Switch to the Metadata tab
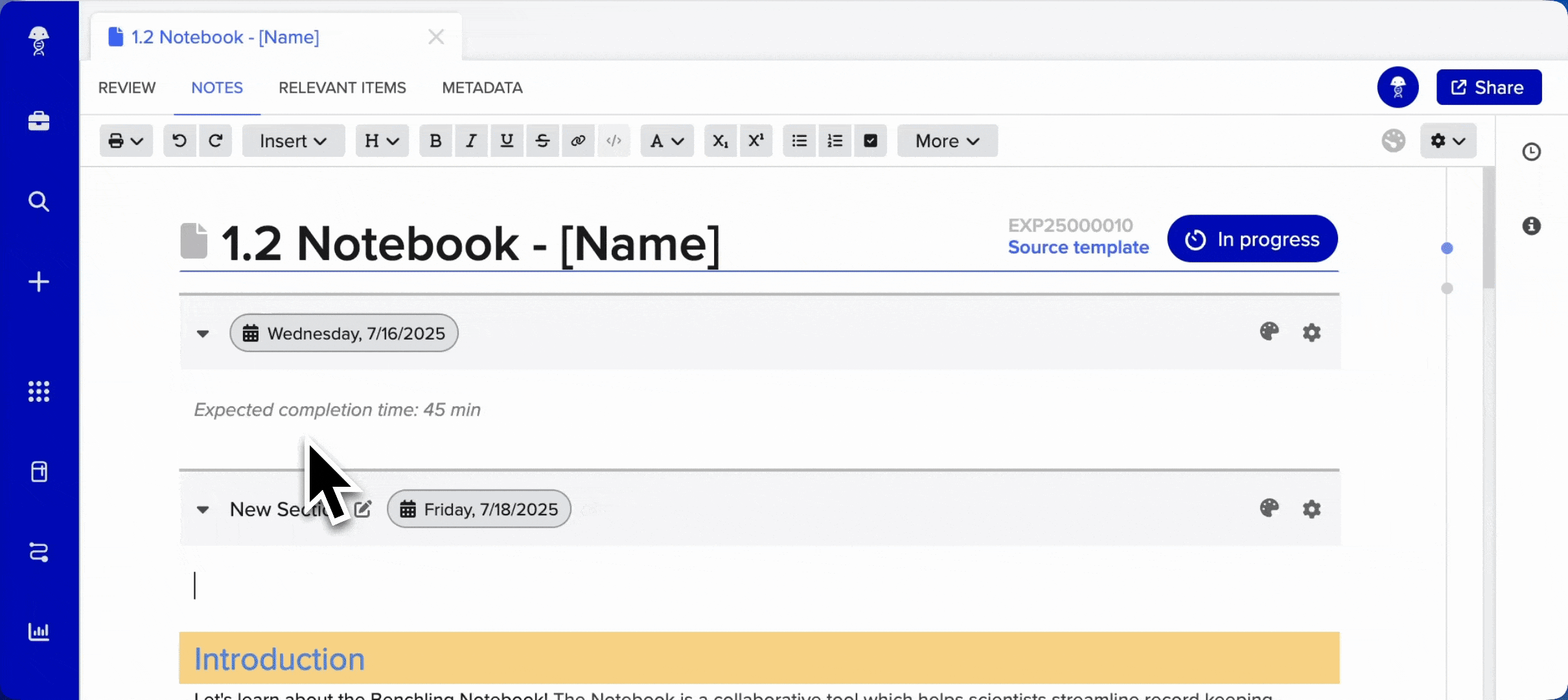The height and width of the screenshot is (700, 1568). click(482, 87)
